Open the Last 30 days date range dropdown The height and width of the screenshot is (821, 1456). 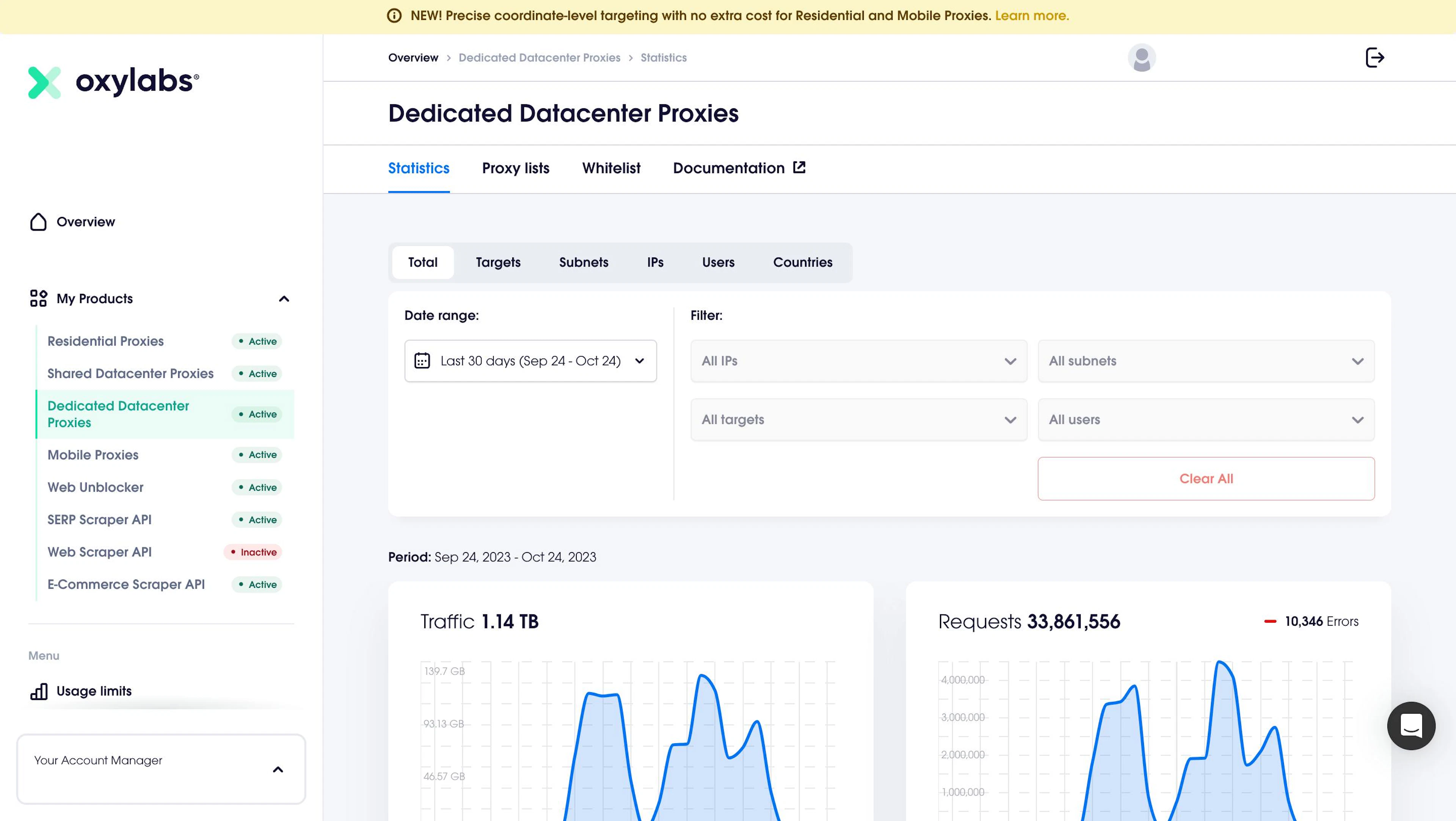530,361
